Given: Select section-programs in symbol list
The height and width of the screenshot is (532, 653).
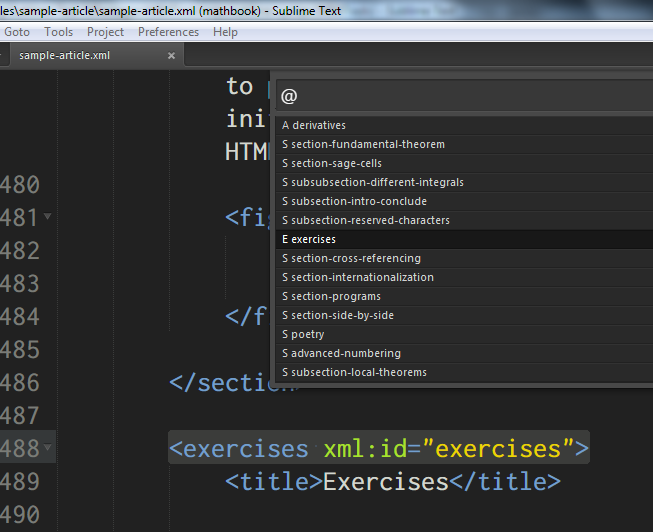Looking at the screenshot, I should 464,296.
